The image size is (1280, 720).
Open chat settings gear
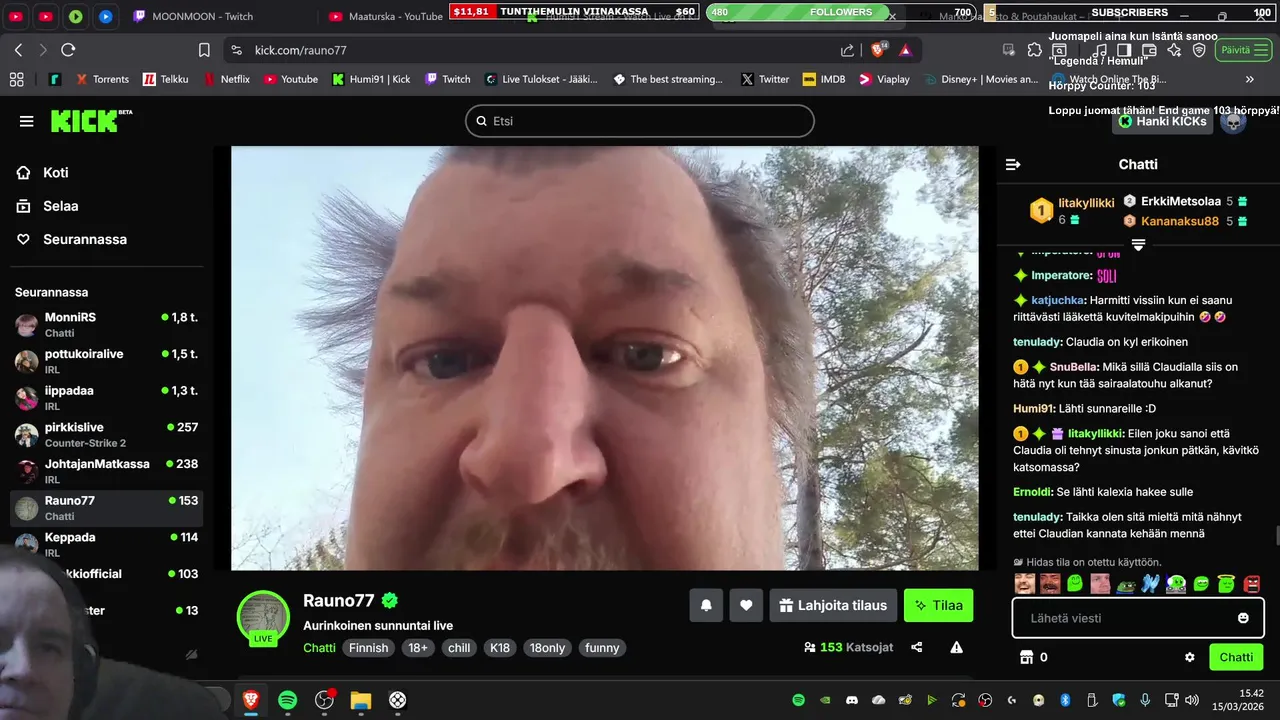point(1190,657)
